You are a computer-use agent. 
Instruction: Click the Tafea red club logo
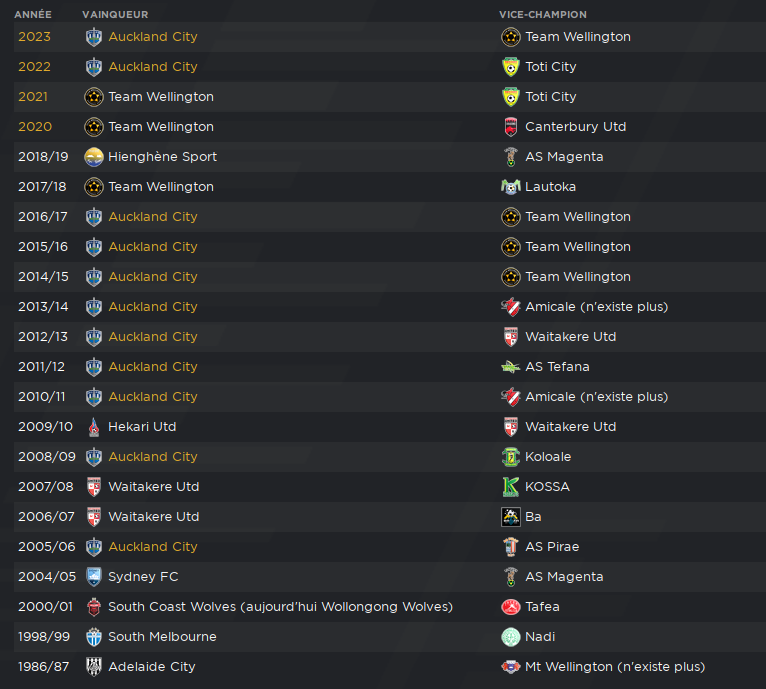click(511, 607)
